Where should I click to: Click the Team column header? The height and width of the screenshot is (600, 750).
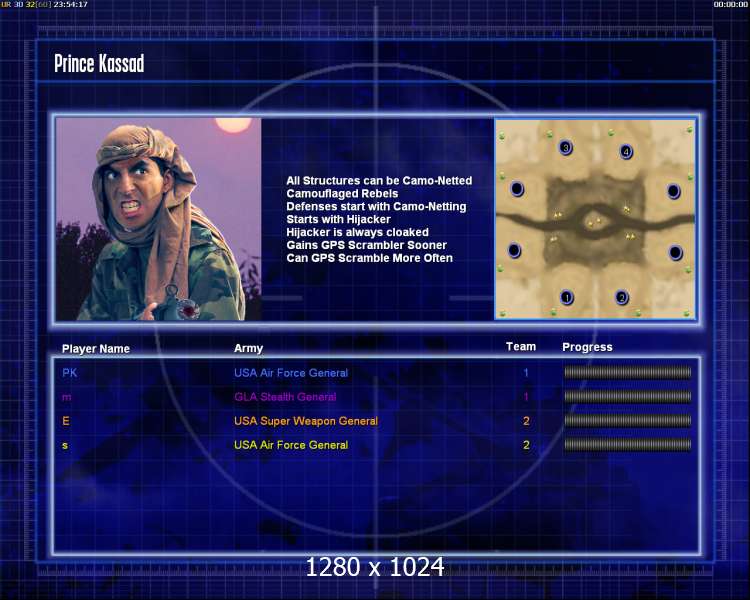click(x=521, y=347)
